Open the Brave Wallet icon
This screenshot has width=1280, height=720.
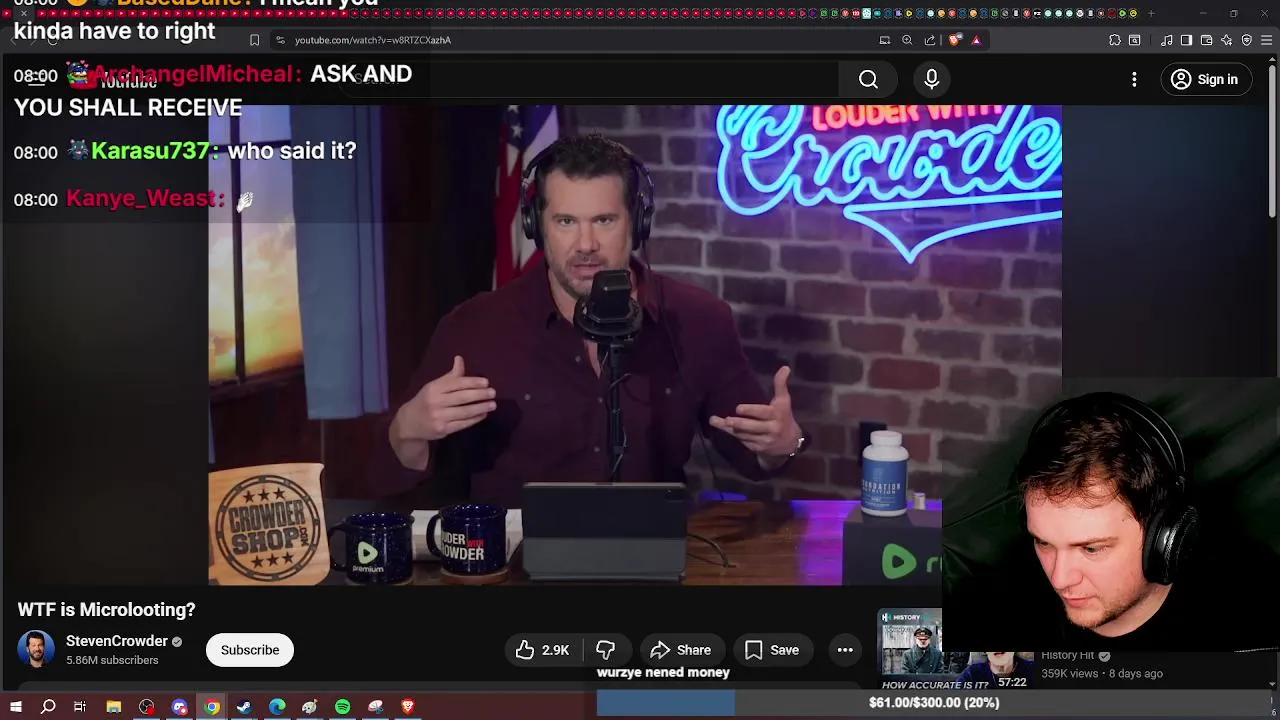tap(1207, 40)
